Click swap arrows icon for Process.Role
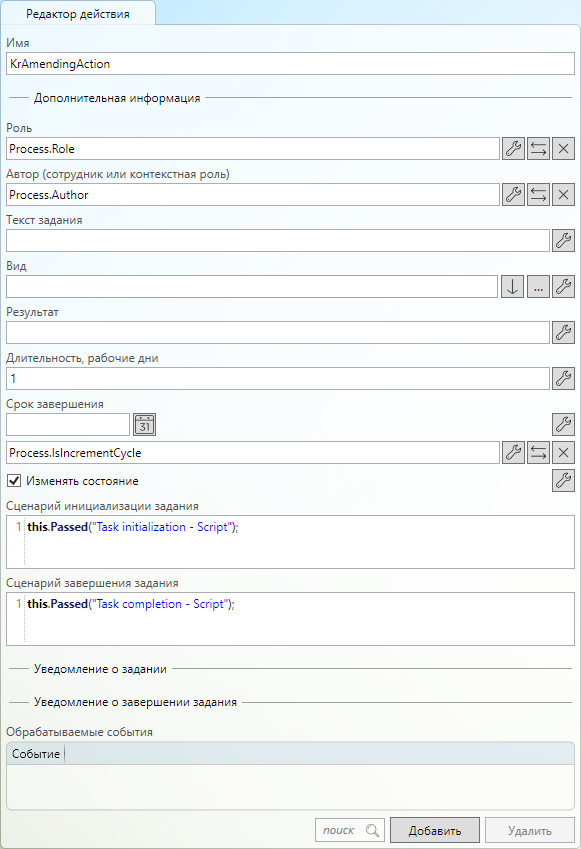 click(538, 148)
